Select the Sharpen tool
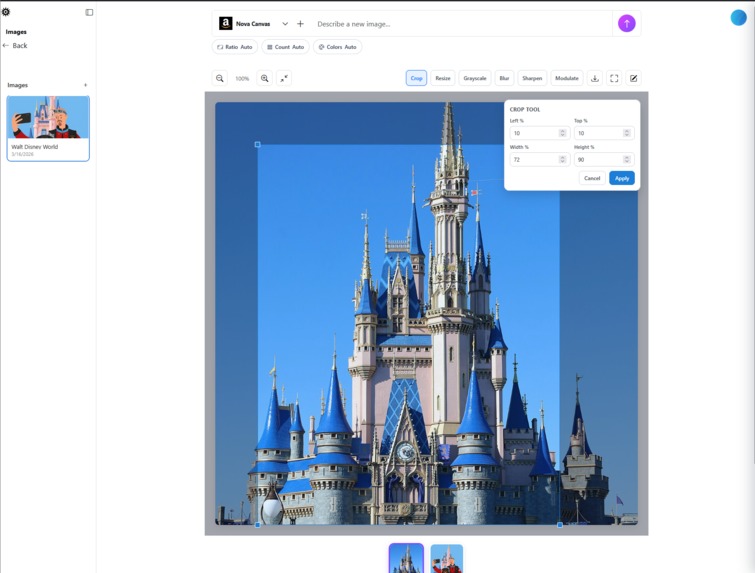Image resolution: width=755 pixels, height=573 pixels. [532, 78]
